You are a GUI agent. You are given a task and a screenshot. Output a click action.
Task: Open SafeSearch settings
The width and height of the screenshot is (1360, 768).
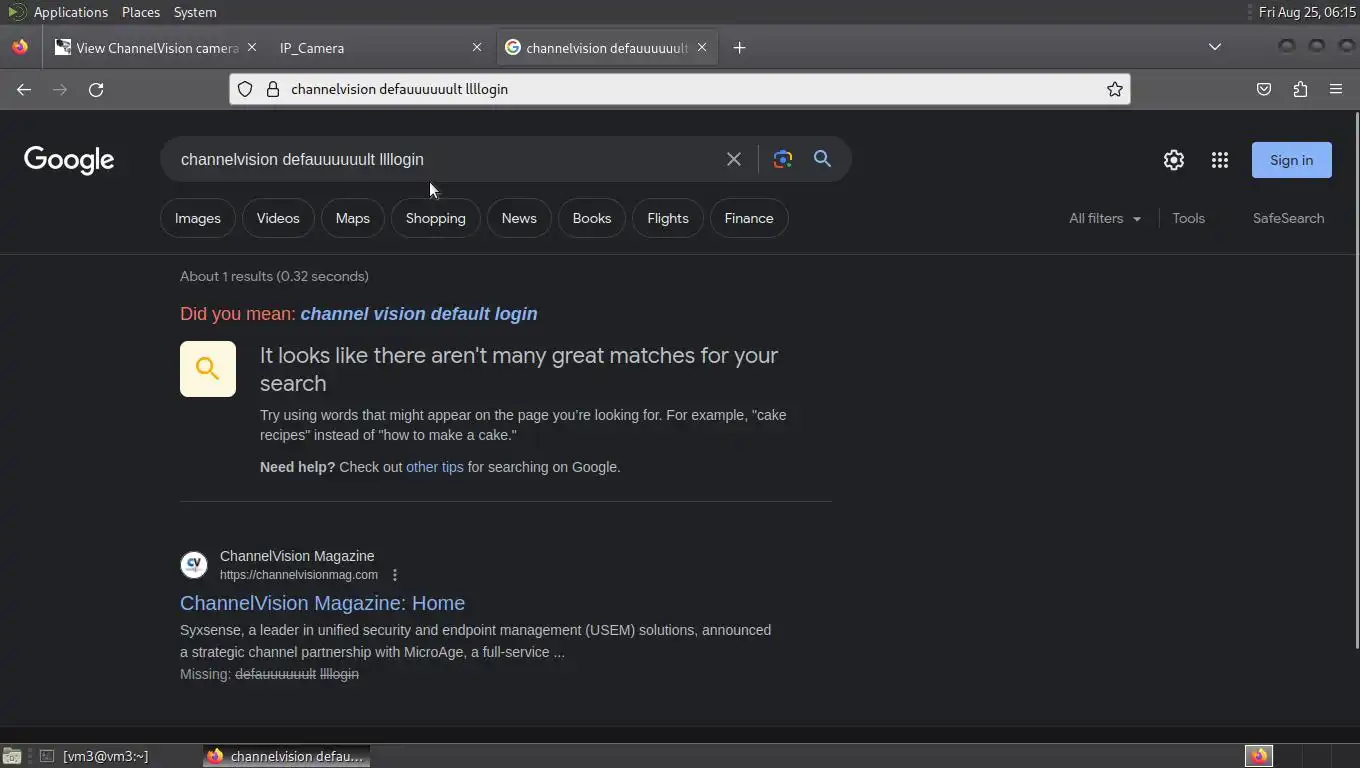point(1288,218)
